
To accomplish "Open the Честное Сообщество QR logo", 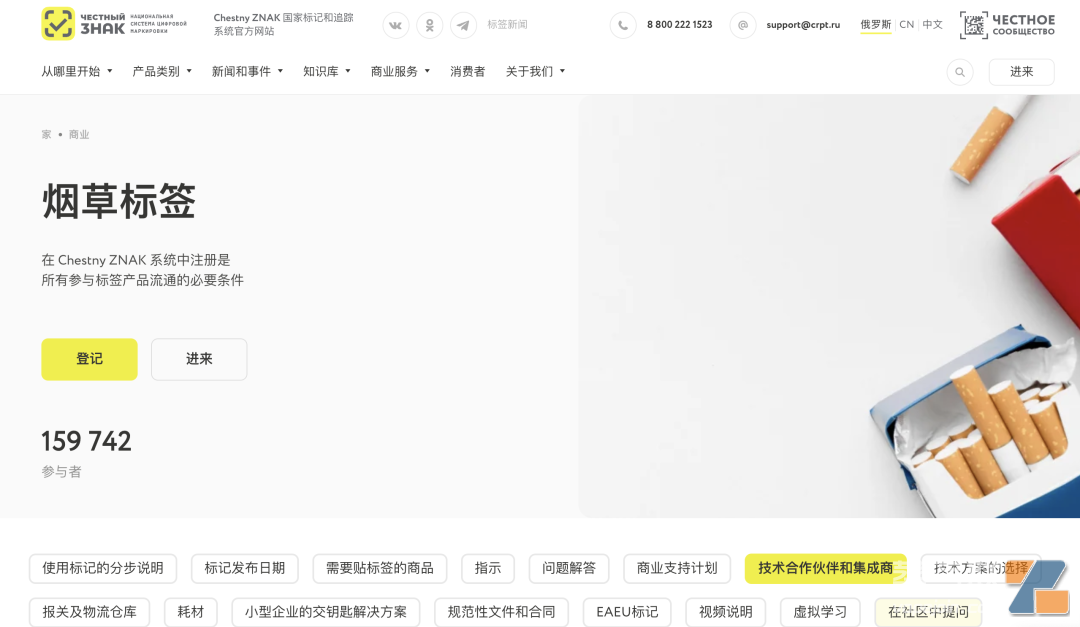I will pyautogui.click(x=1007, y=25).
